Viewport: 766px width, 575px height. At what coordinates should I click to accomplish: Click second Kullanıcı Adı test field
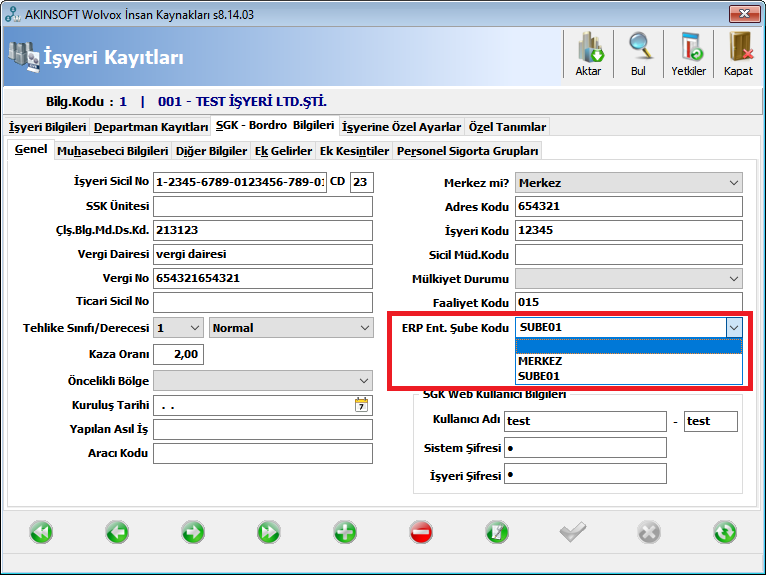point(711,421)
